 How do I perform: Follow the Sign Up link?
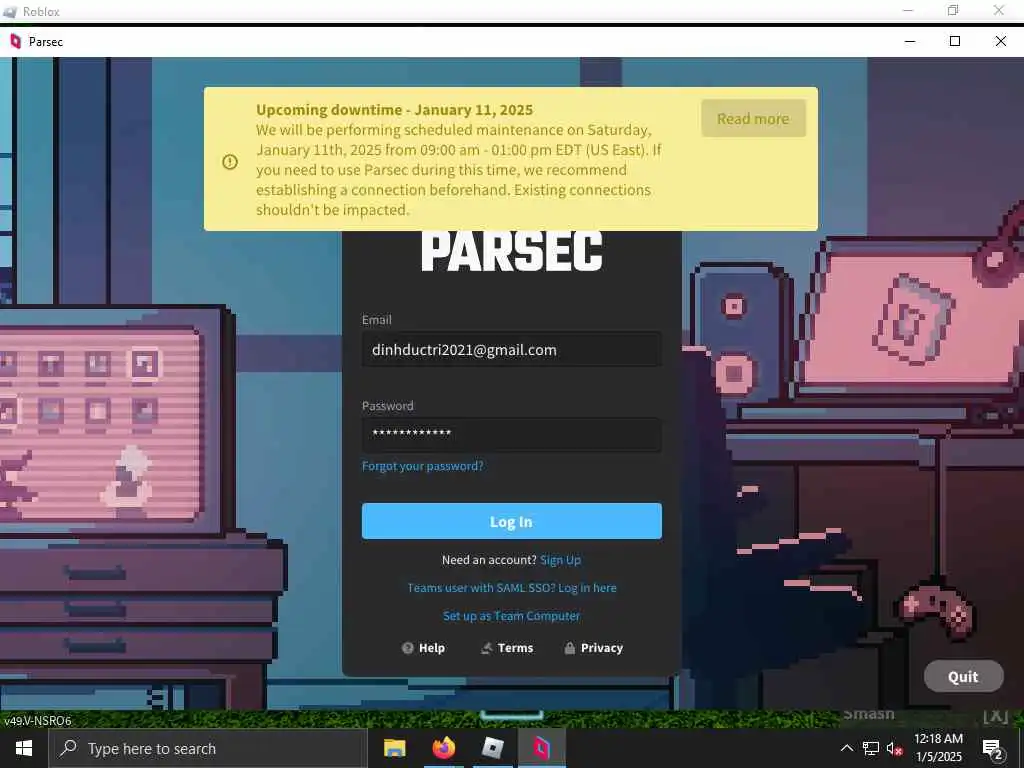[560, 560]
